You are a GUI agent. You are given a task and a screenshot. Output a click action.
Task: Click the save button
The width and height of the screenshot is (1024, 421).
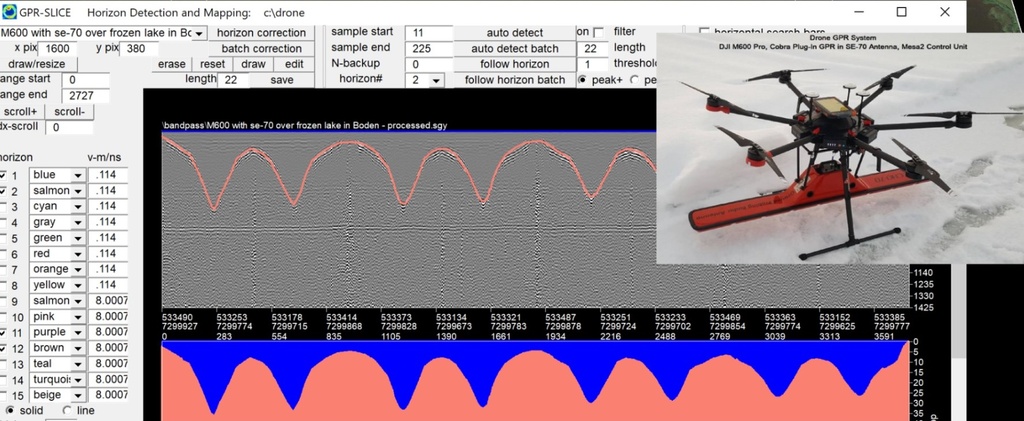coord(282,80)
